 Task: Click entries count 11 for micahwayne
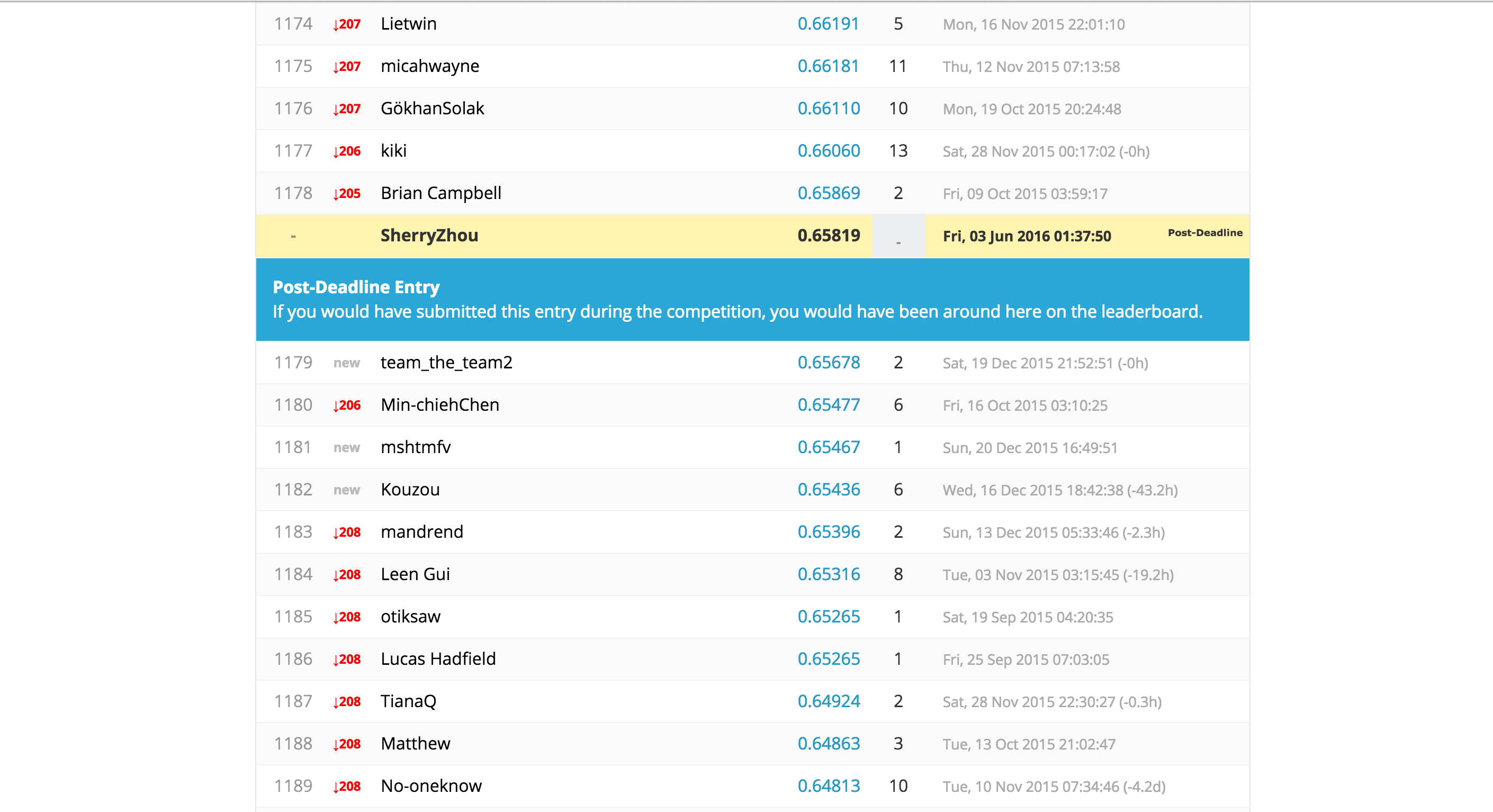click(x=898, y=66)
